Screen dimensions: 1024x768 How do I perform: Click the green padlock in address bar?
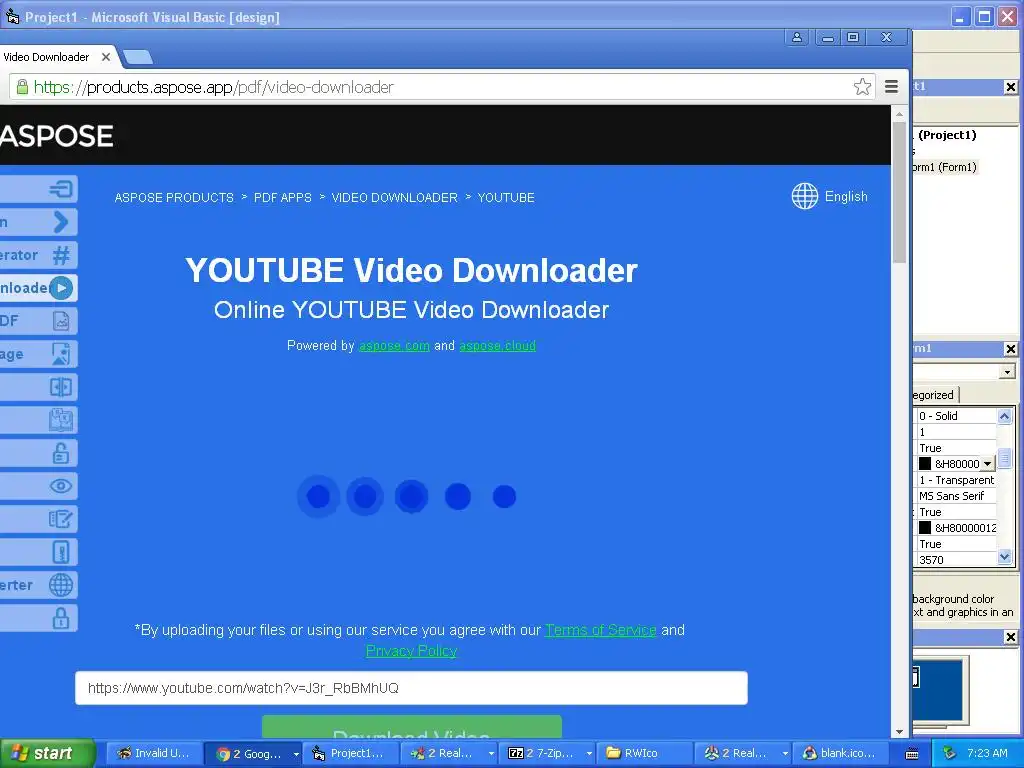[22, 87]
